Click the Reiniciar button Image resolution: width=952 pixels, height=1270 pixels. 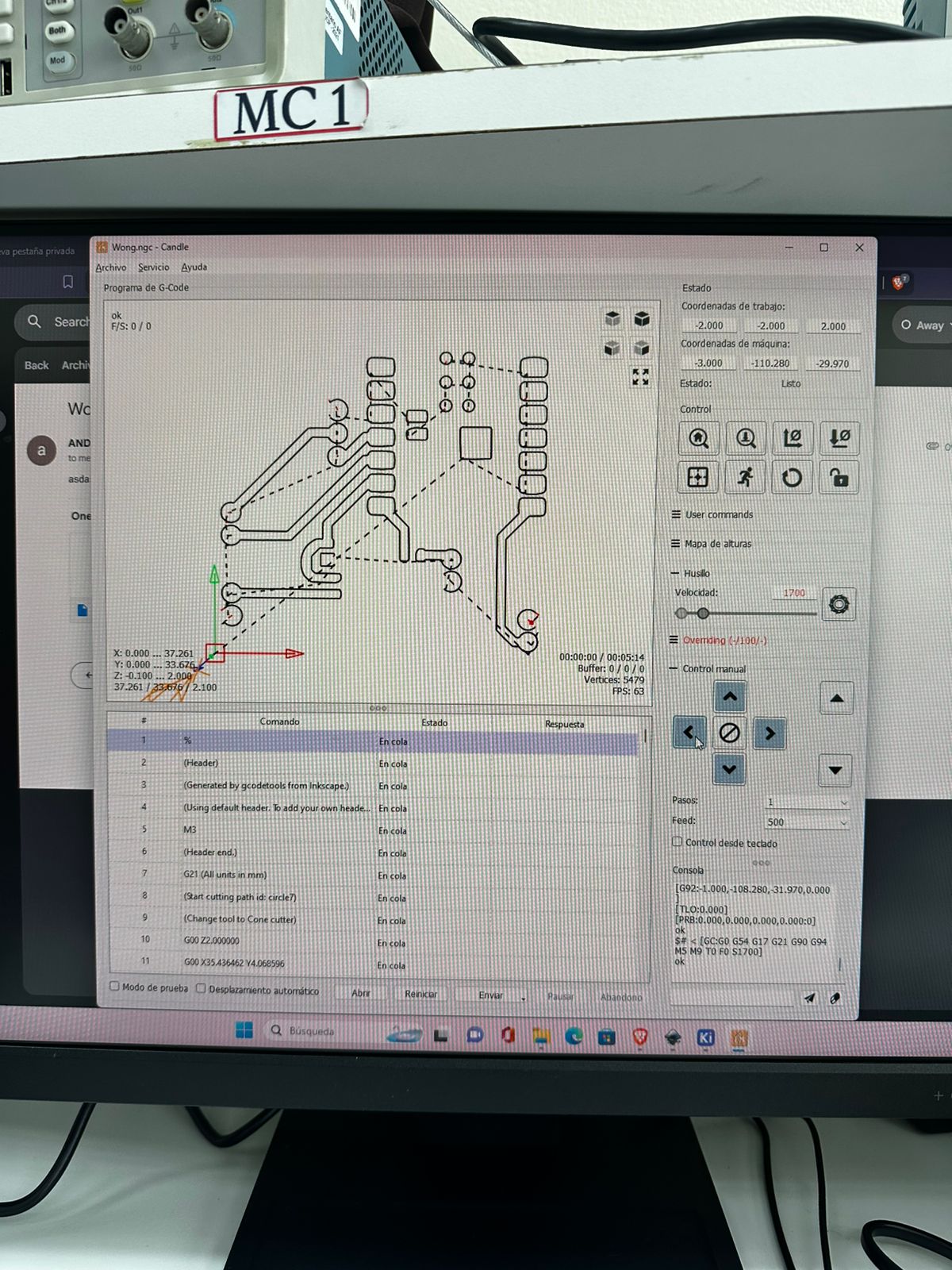pyautogui.click(x=420, y=994)
